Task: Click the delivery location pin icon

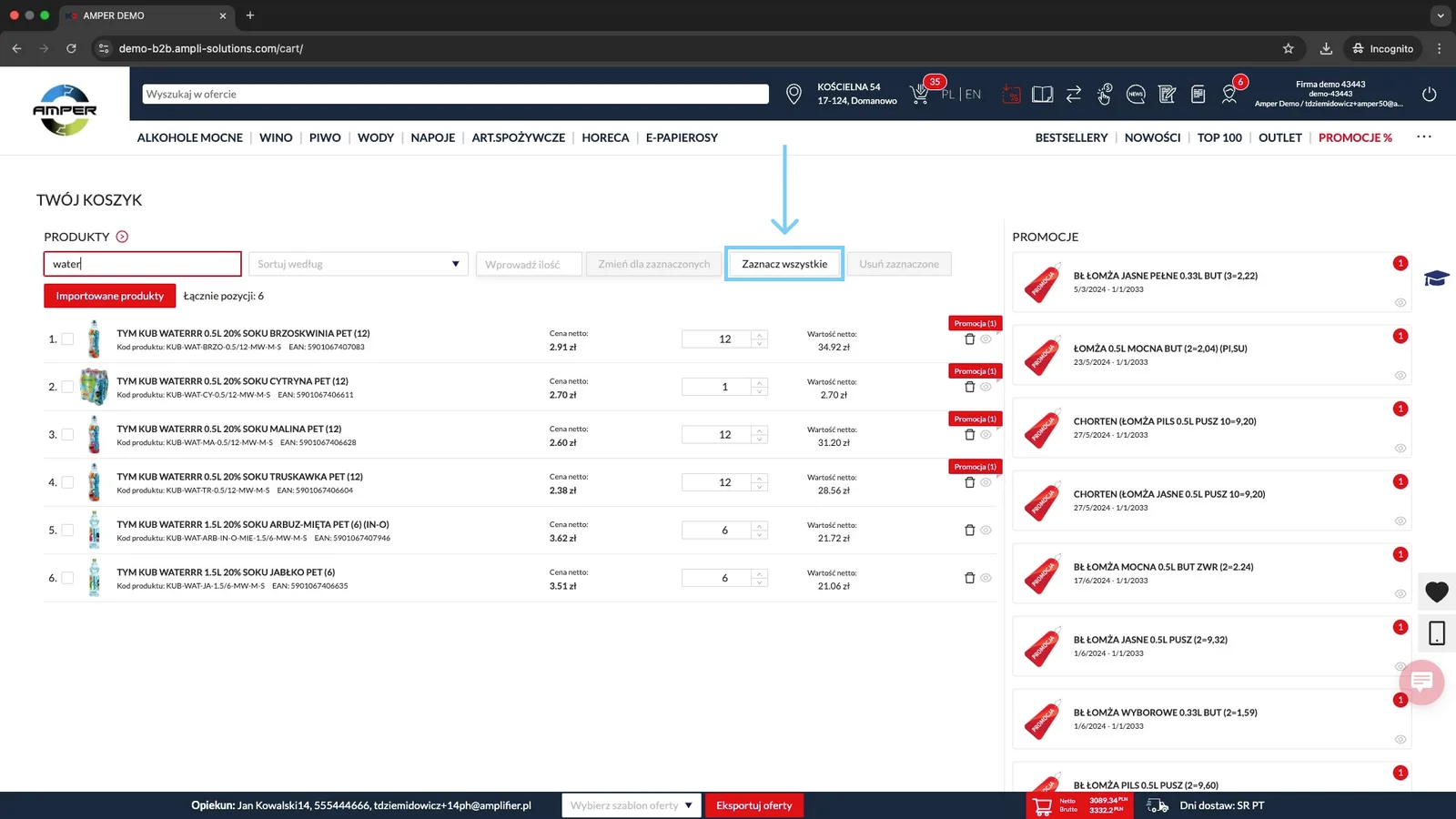Action: point(794,94)
